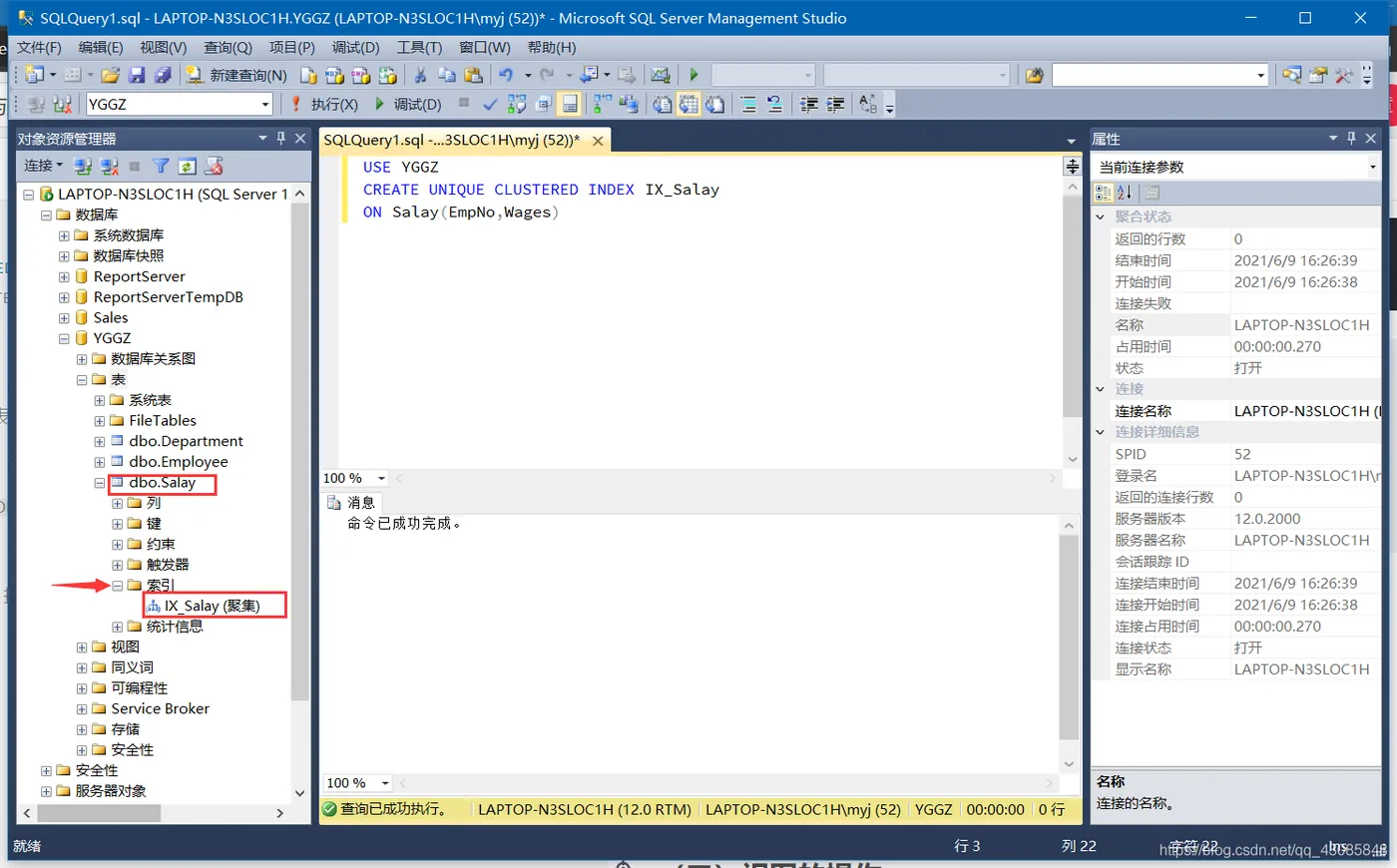Screen dimensions: 1397x868
Task: Toggle results to file icon
Action: (x=715, y=104)
